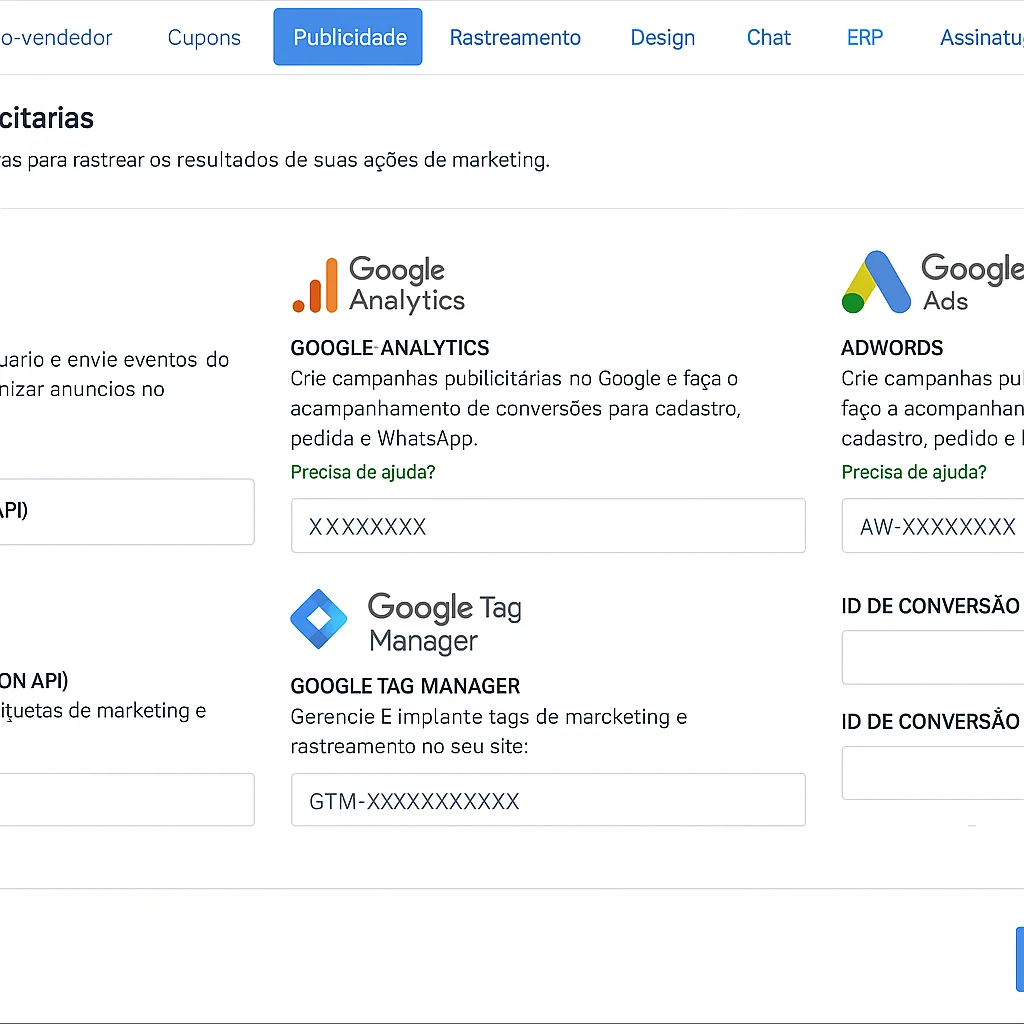The image size is (1024, 1024).
Task: Click the Tag Manager description text
Action: 488,731
